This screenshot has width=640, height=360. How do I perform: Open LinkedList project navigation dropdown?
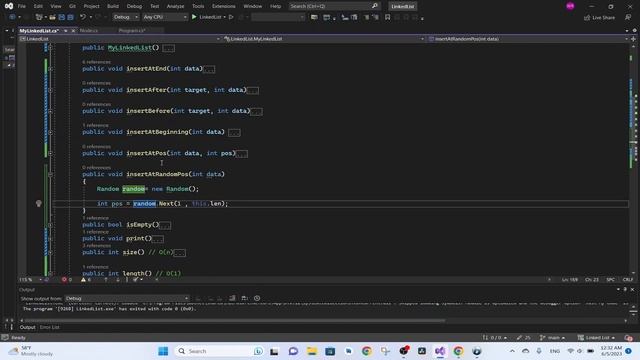120,39
